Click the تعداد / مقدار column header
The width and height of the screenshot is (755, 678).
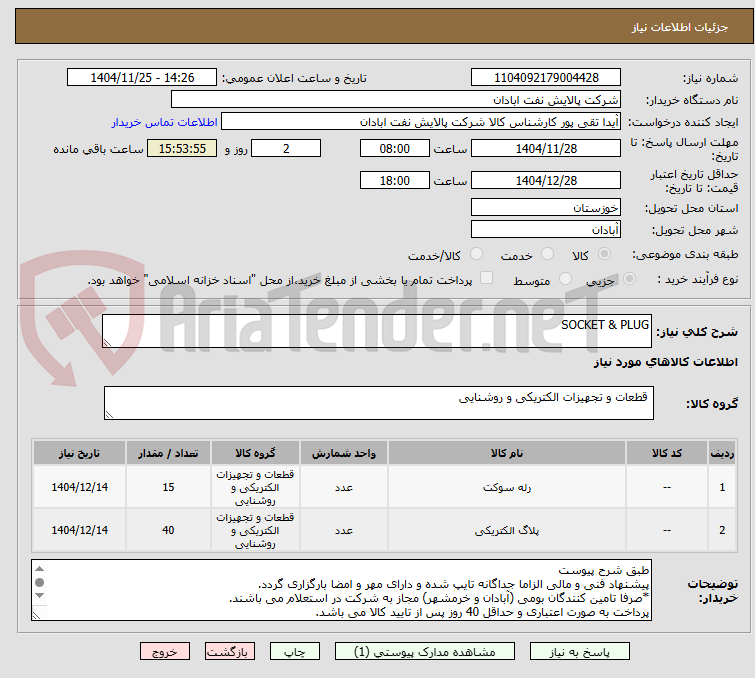168,453
